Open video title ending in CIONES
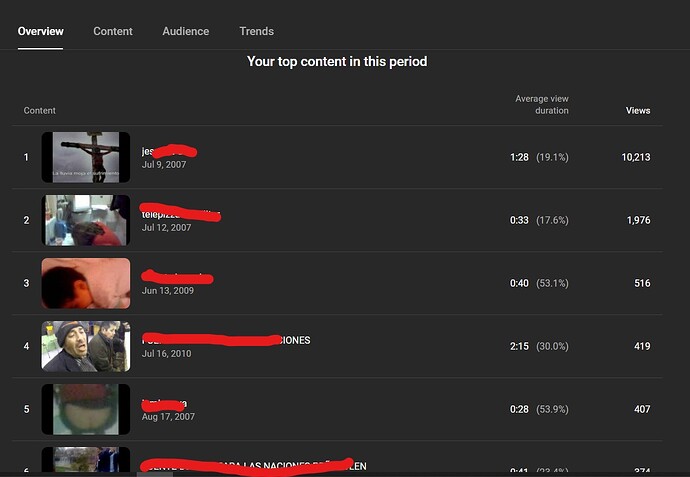 (226, 340)
